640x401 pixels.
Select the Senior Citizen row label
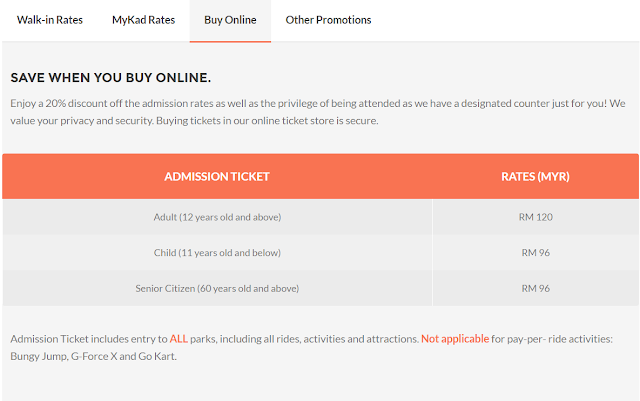217,289
